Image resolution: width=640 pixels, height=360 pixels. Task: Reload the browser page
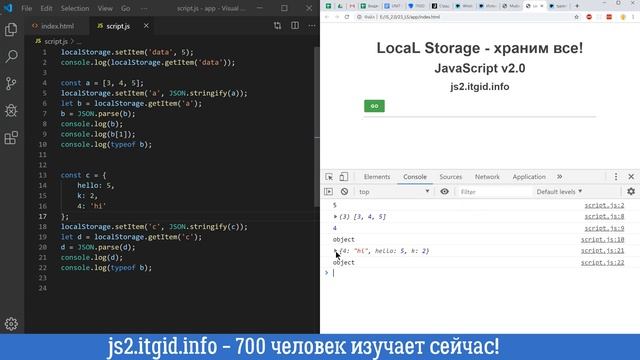(x=347, y=17)
